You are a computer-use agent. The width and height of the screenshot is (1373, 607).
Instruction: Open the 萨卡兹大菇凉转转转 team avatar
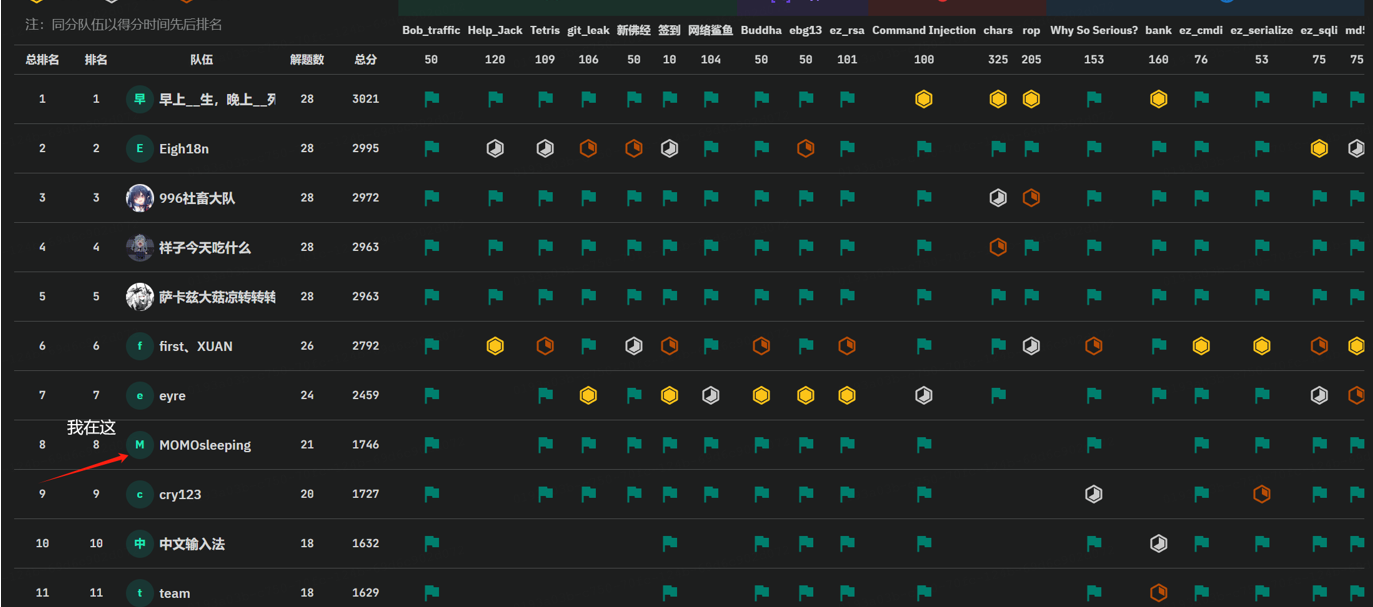(x=140, y=297)
